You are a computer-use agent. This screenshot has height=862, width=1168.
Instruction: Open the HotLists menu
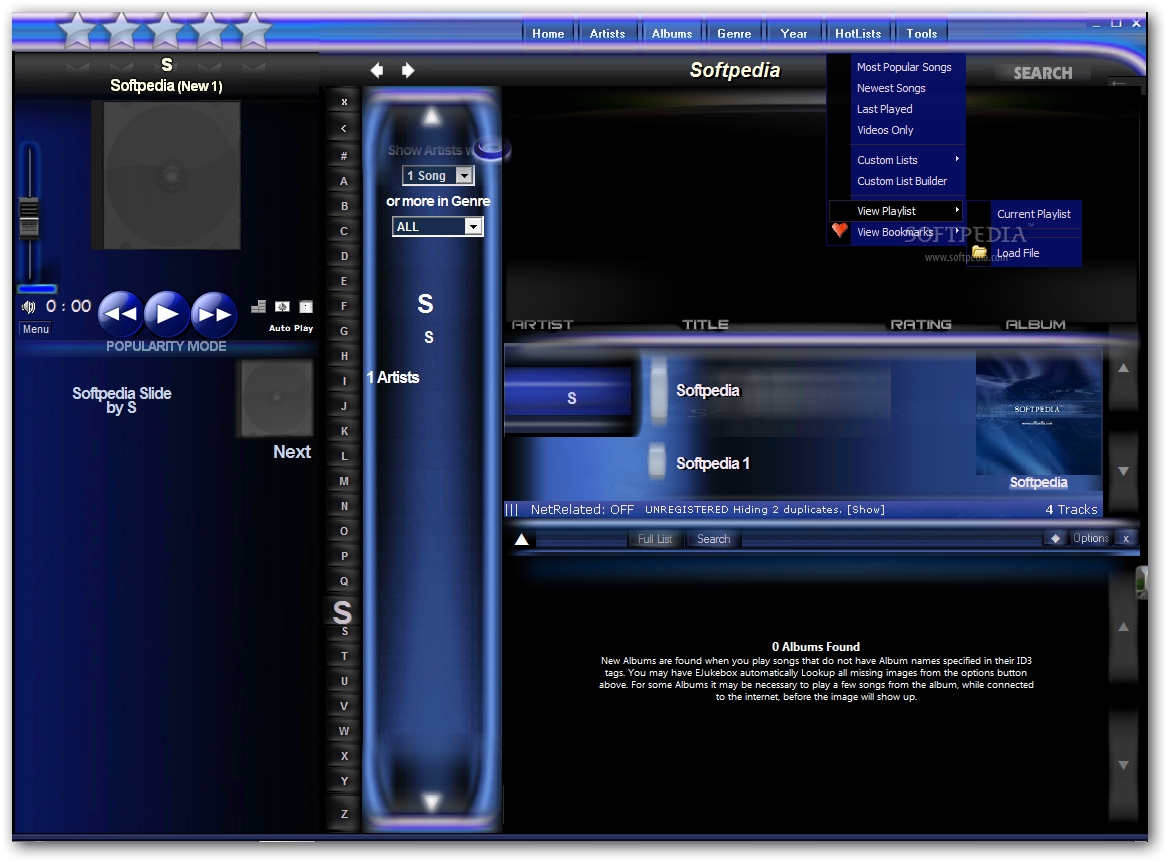click(x=858, y=34)
